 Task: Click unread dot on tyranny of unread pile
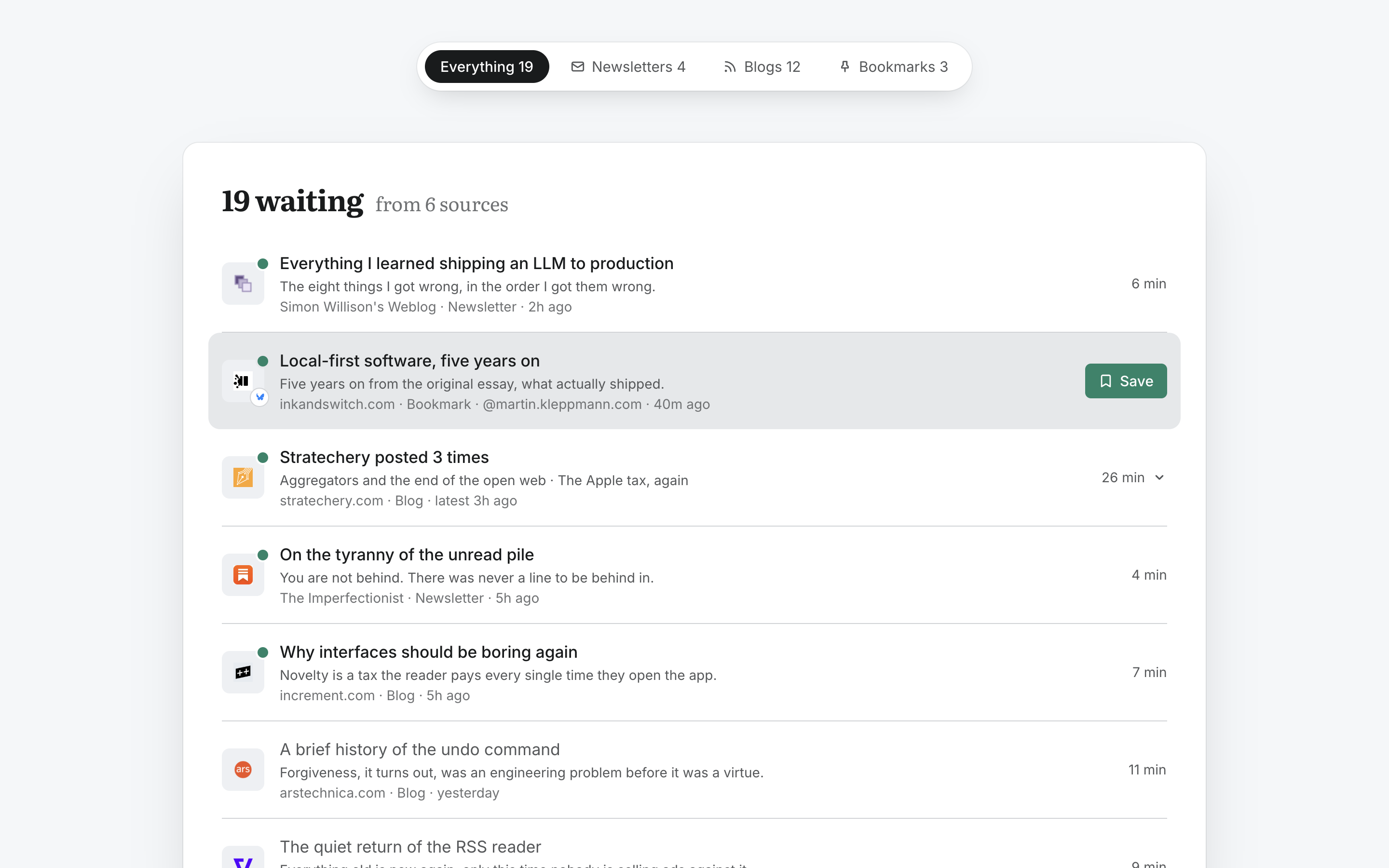pyautogui.click(x=263, y=555)
